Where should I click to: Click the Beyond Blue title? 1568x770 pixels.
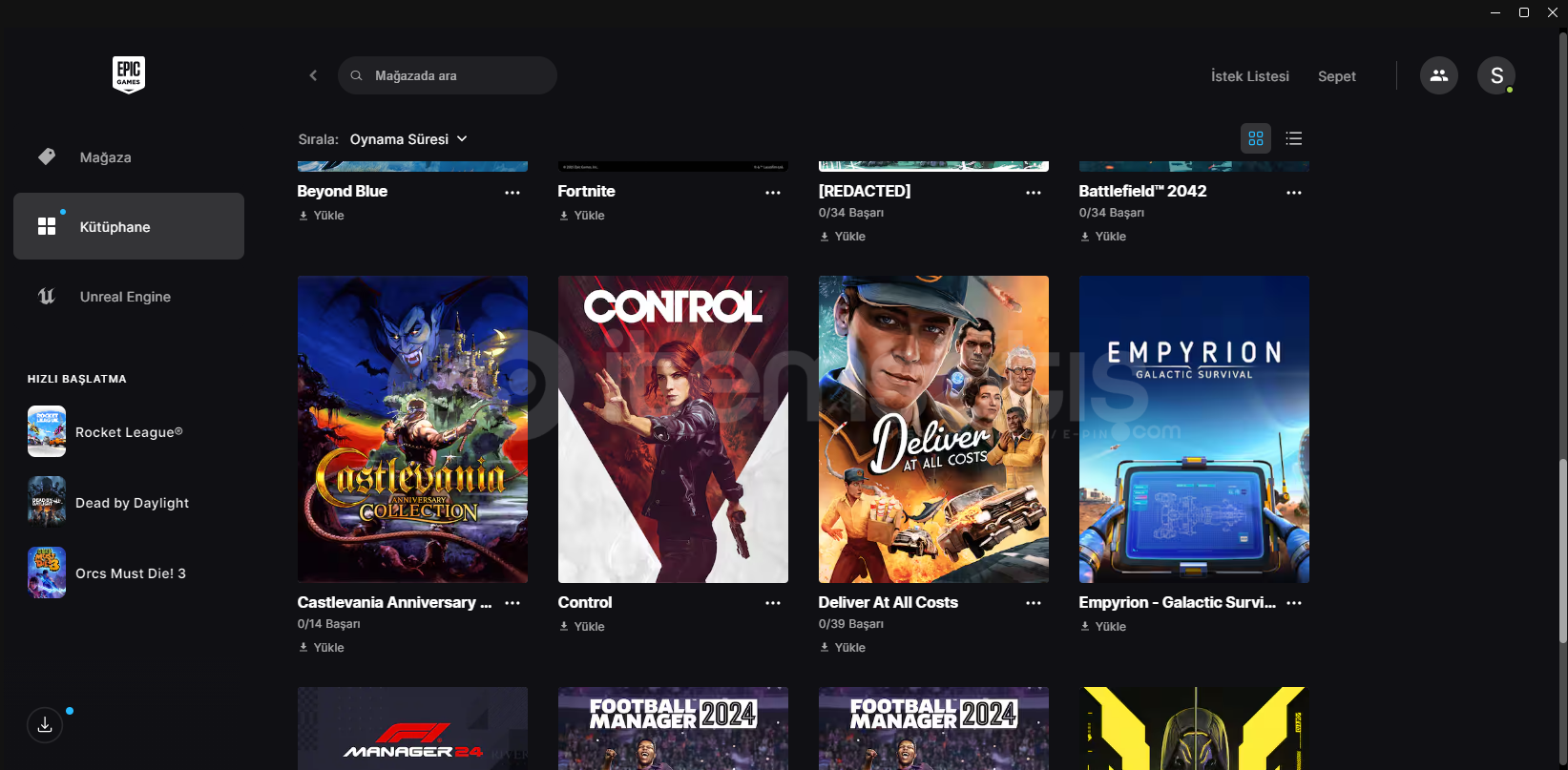pos(343,192)
